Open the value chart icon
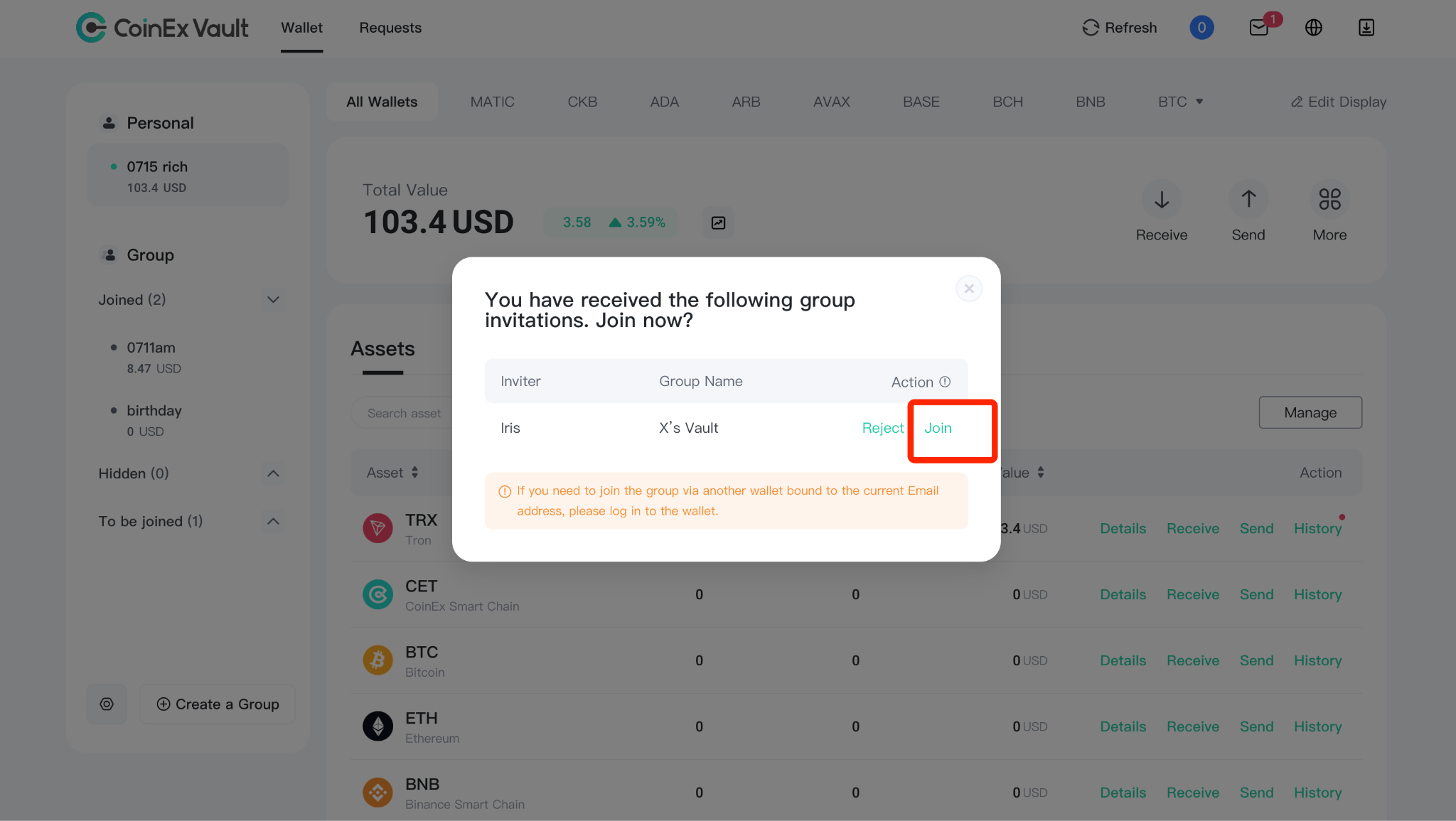The image size is (1456, 821). [718, 223]
